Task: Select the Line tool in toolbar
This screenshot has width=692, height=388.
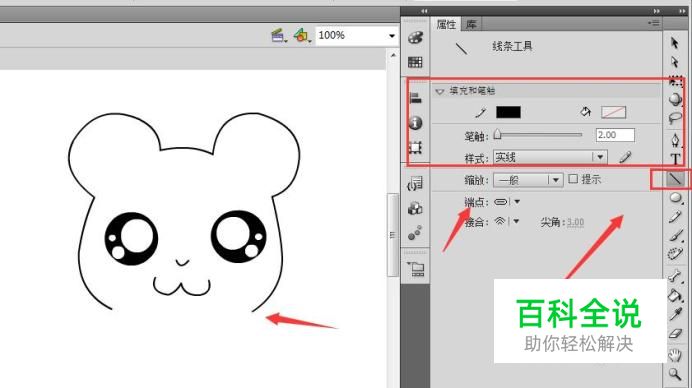Action: [x=675, y=179]
